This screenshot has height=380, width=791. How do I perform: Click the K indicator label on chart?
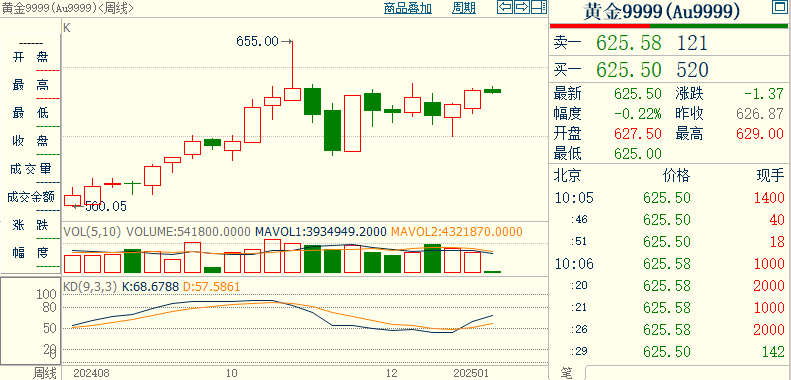coord(67,28)
